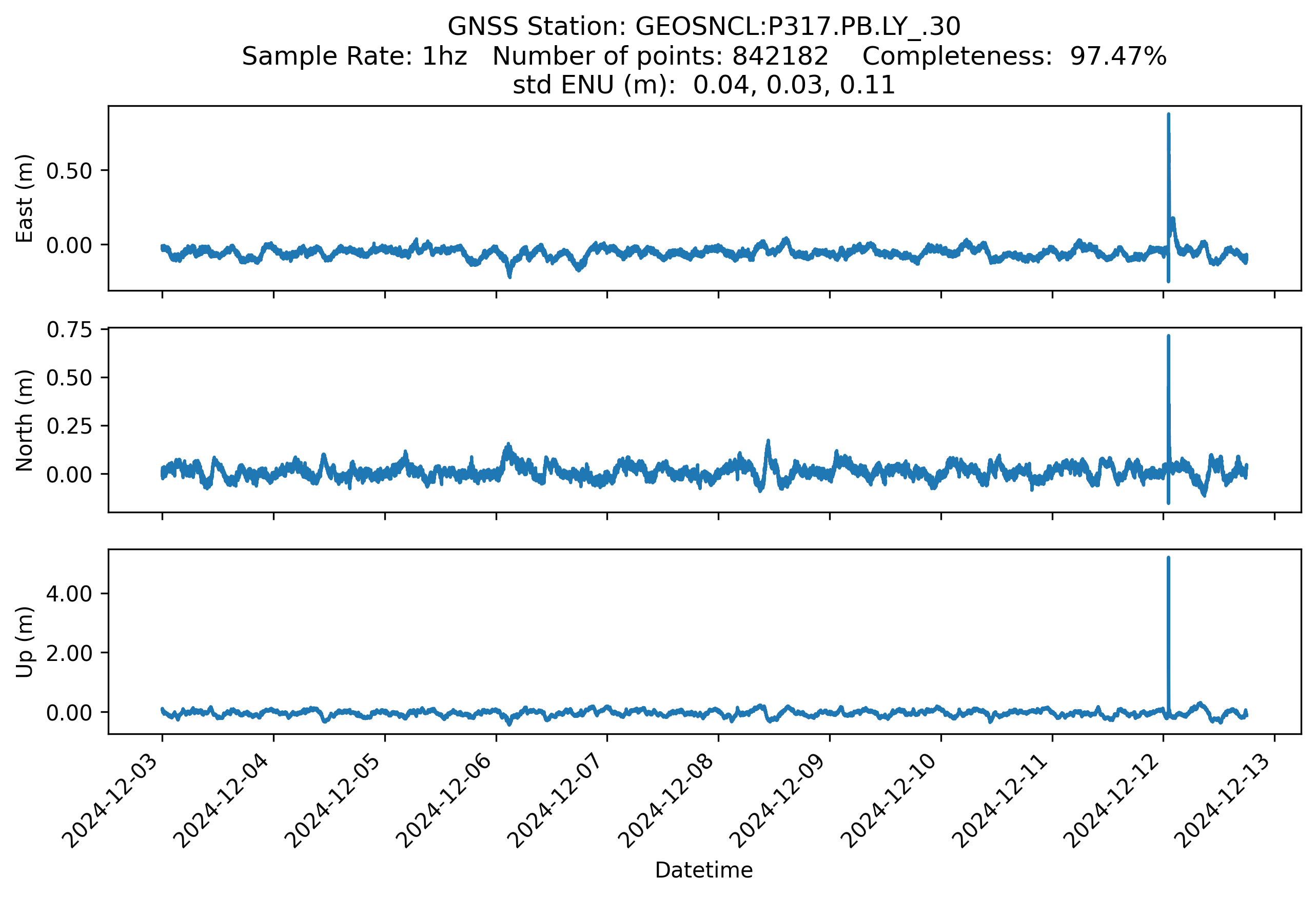The image size is (1316, 897).
Task: Click the 2.00 tick on Up axis
Action: pyautogui.click(x=69, y=653)
